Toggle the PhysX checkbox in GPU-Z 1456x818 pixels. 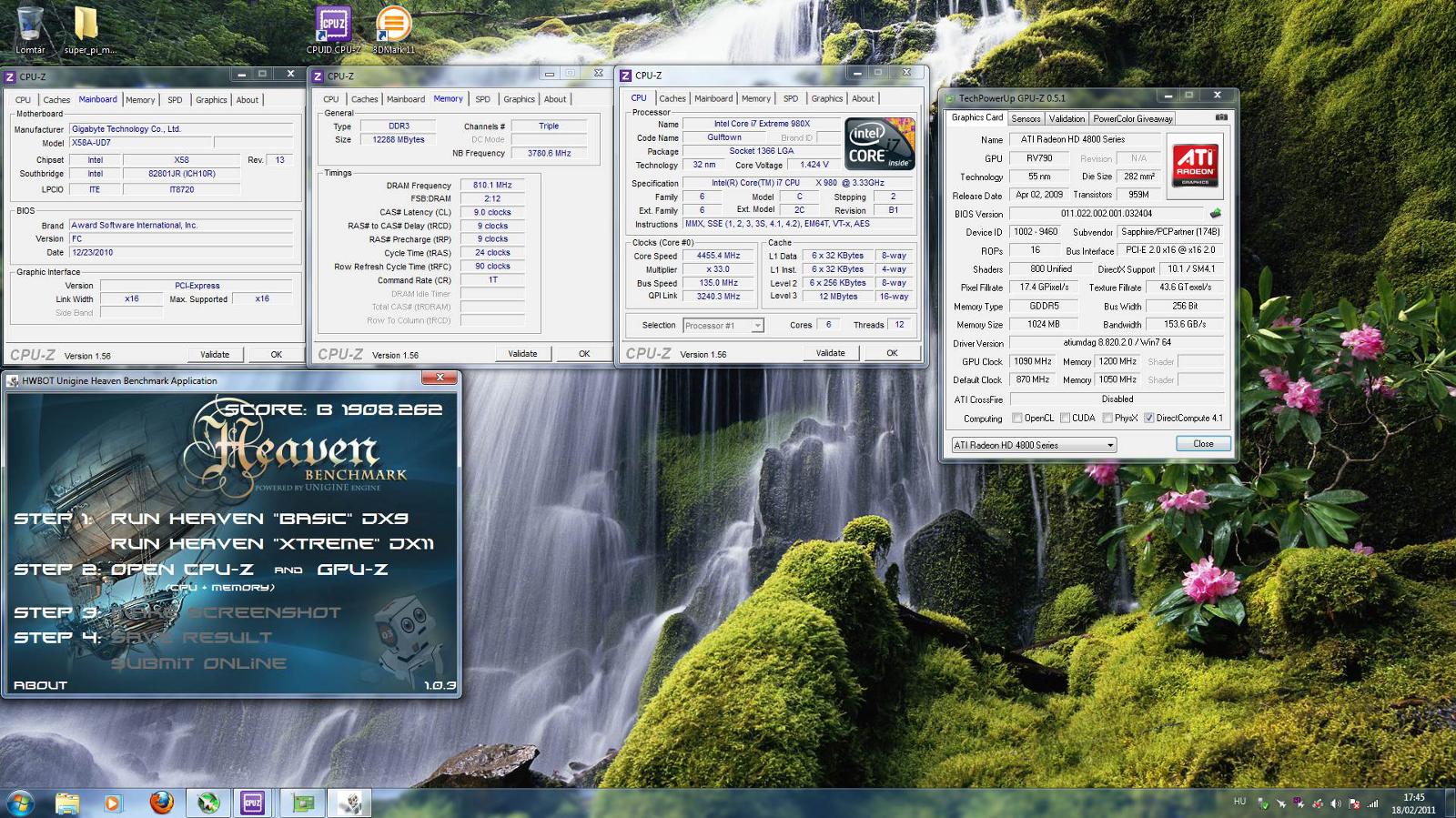1107,419
